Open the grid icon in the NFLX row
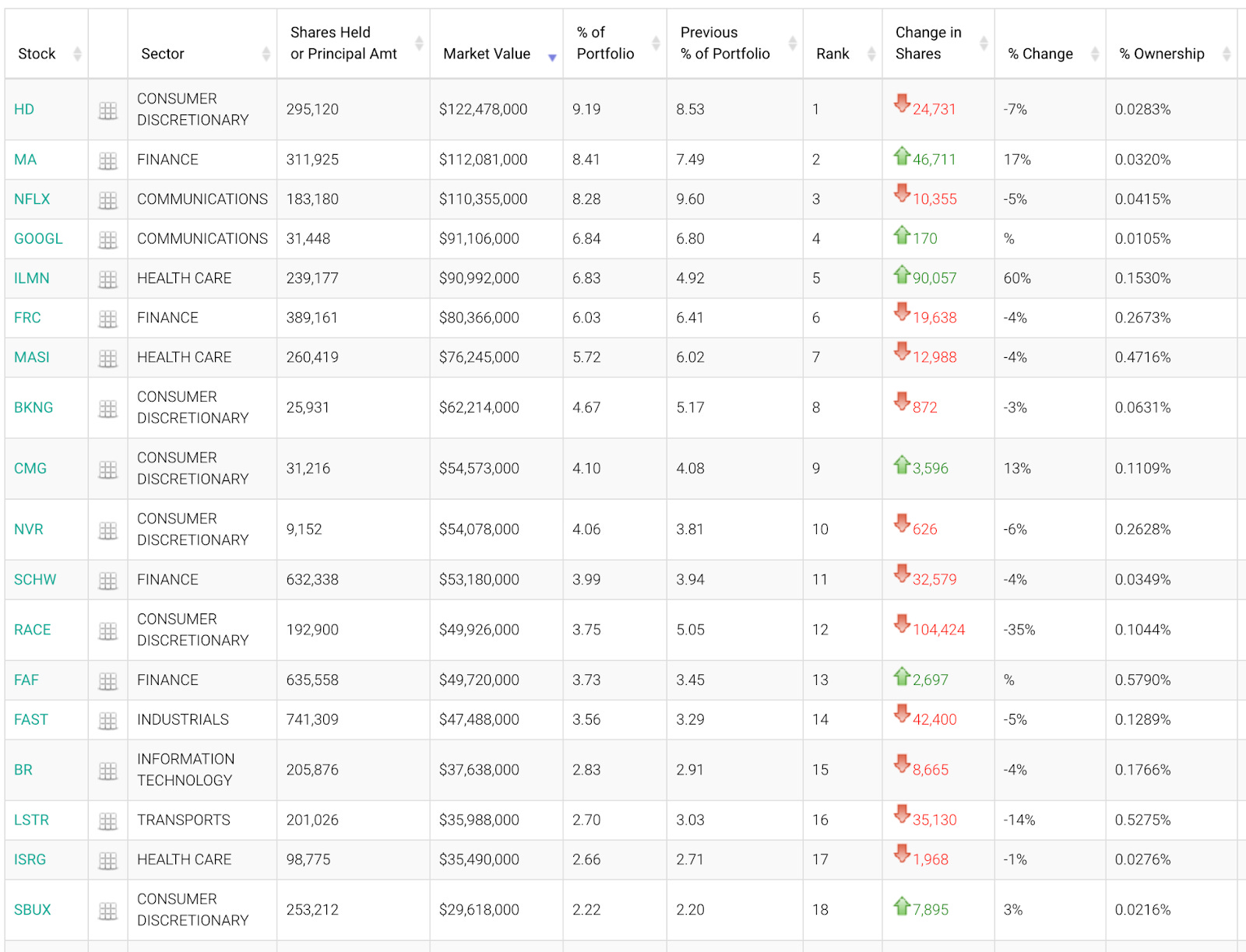This screenshot has height=952, width=1246. tap(108, 200)
